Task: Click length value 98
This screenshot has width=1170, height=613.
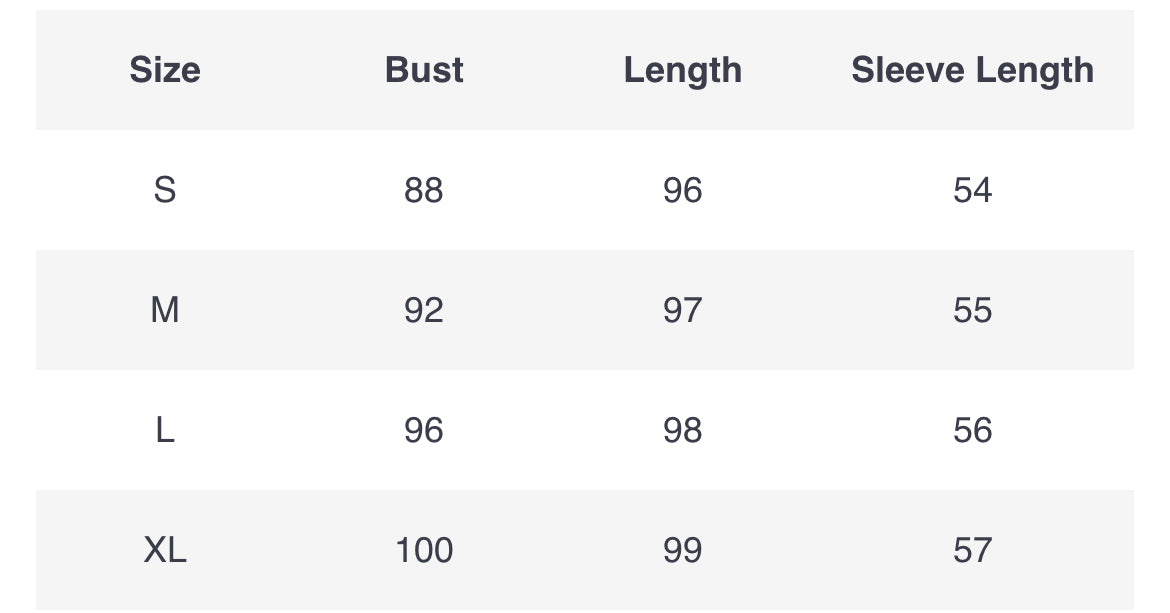Action: tap(683, 430)
